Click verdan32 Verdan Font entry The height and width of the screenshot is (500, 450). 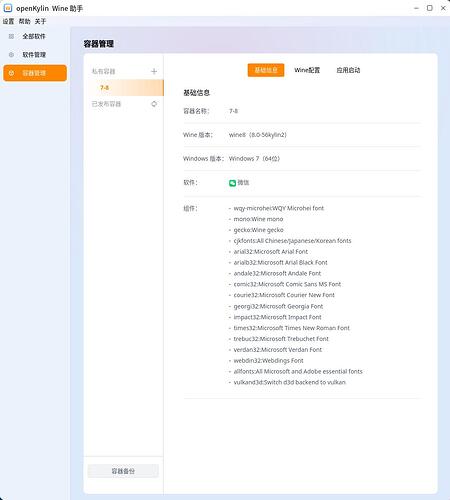pos(278,350)
